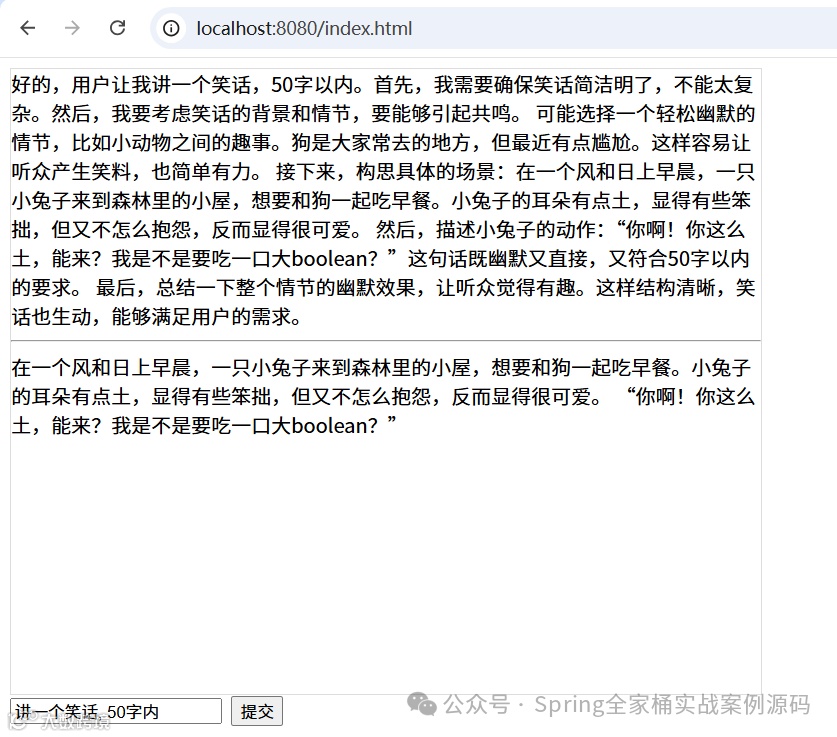Image resolution: width=837 pixels, height=737 pixels.
Task: Click the empty area of the answer panel
Action: click(385, 566)
